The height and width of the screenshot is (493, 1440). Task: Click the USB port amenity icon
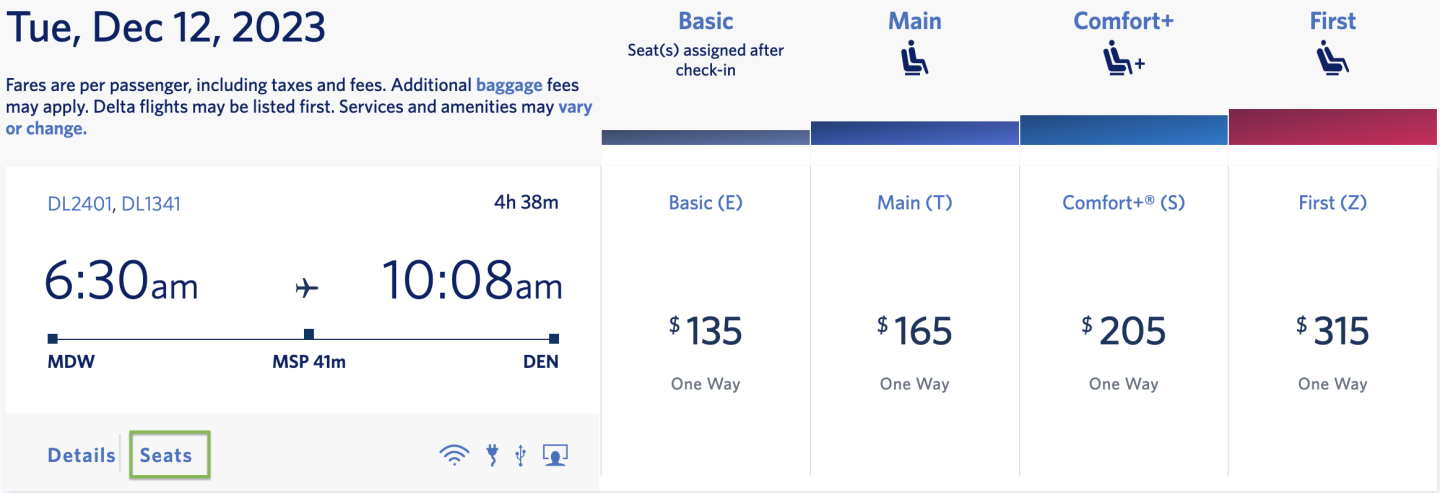520,455
